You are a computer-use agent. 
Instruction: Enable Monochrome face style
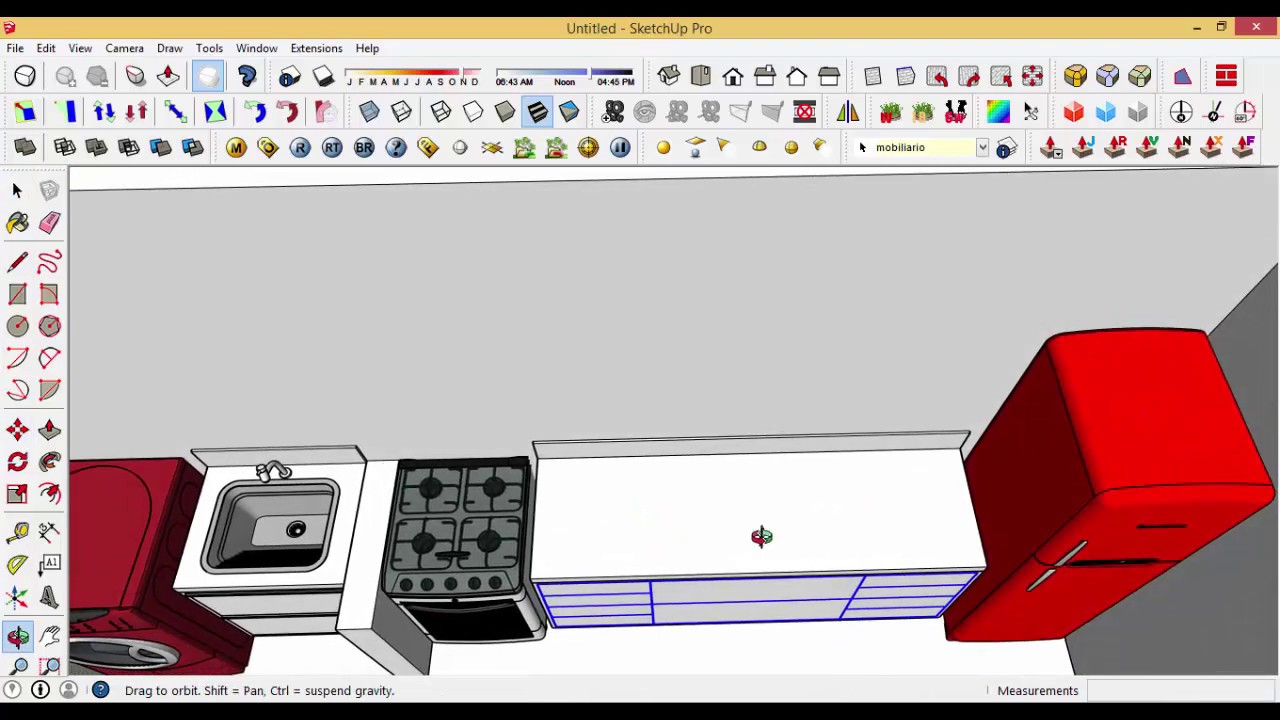click(x=569, y=112)
